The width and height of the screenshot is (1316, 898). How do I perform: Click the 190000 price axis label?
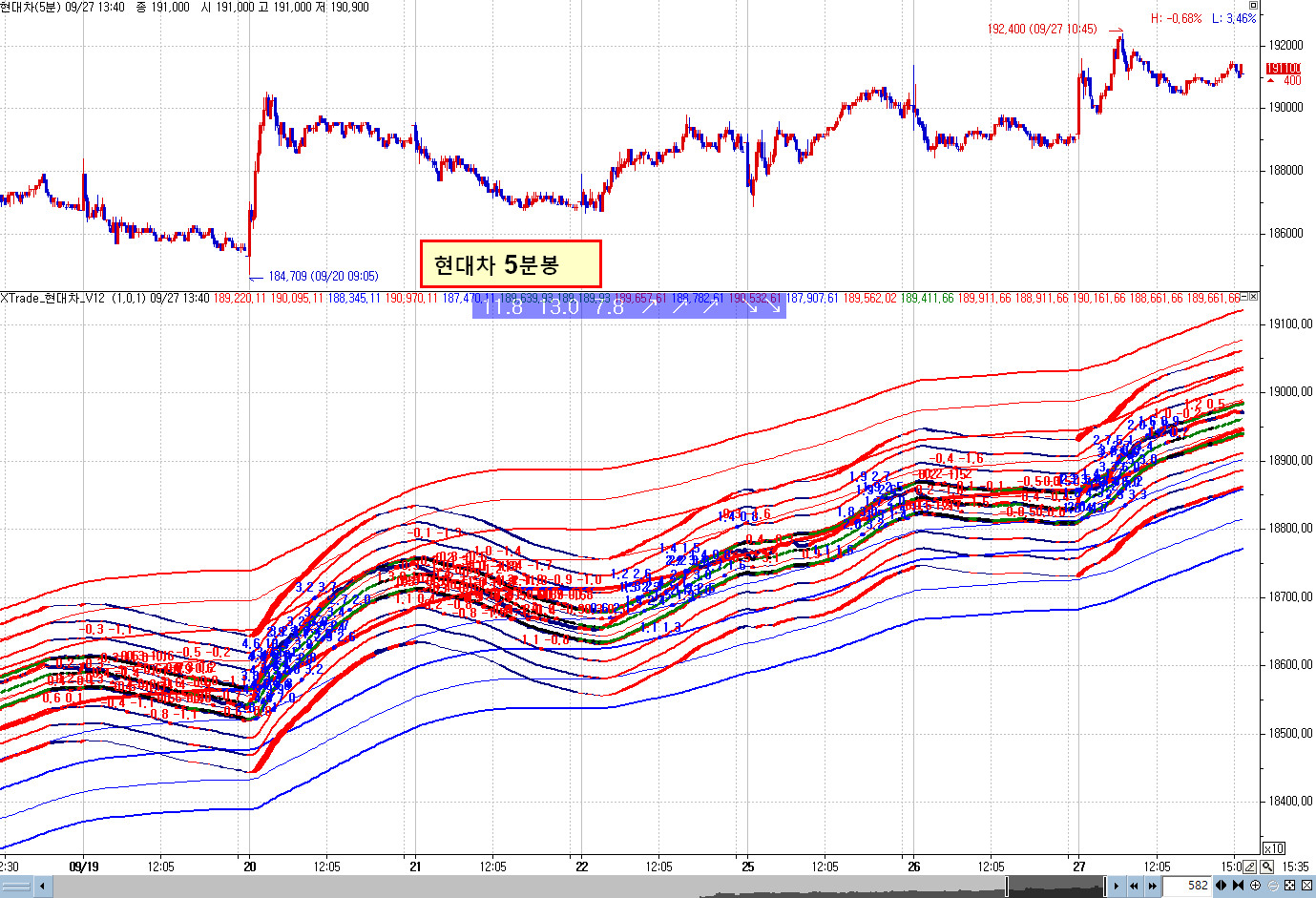1285,107
